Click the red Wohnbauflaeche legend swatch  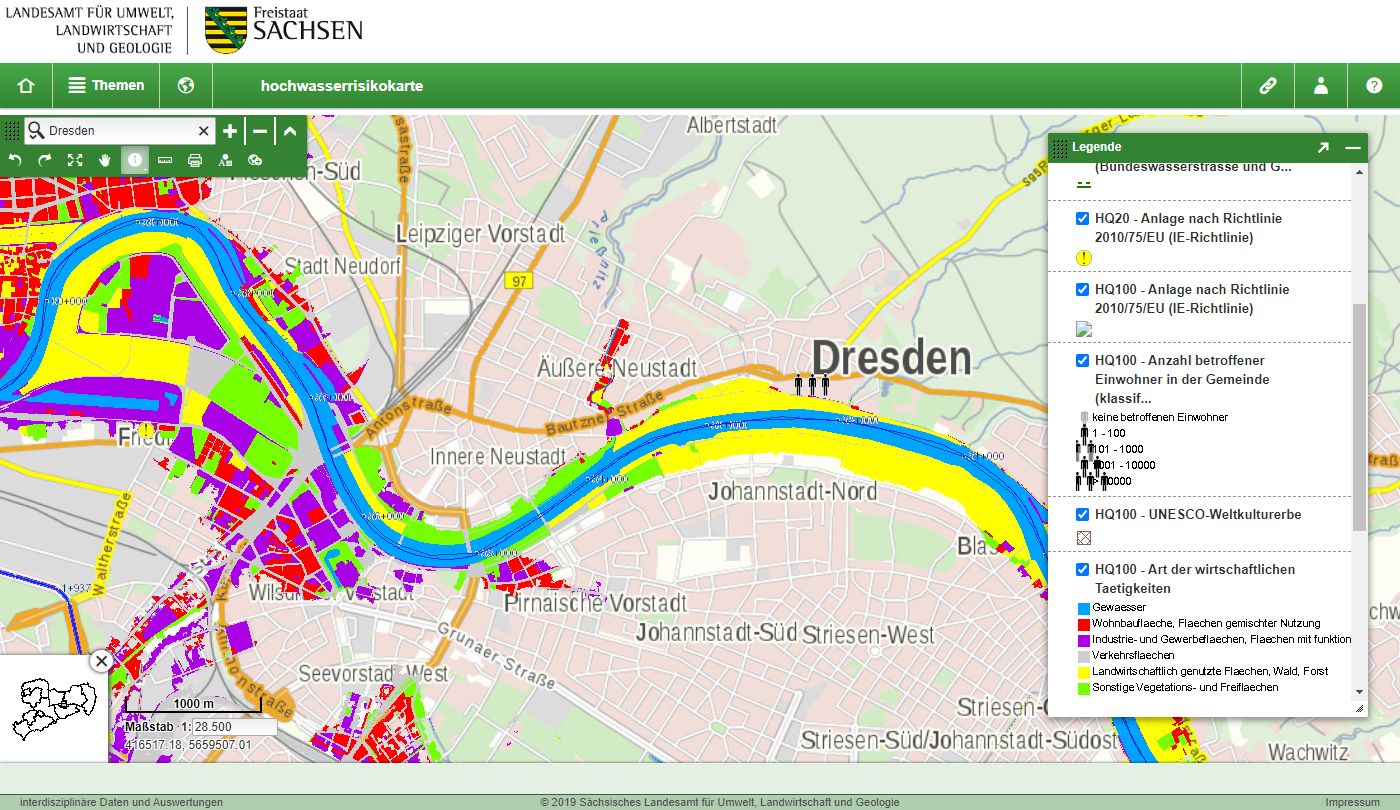point(1083,624)
